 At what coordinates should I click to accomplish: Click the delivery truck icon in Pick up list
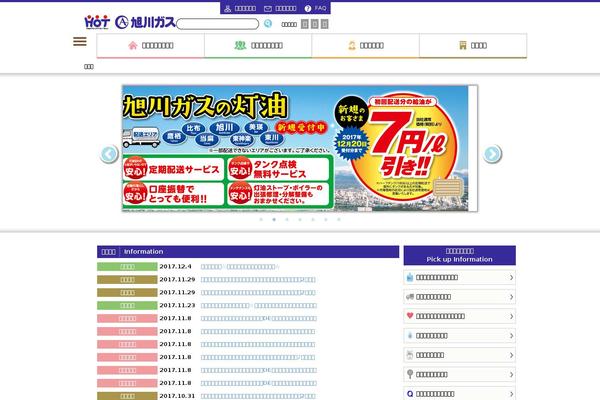point(410,297)
